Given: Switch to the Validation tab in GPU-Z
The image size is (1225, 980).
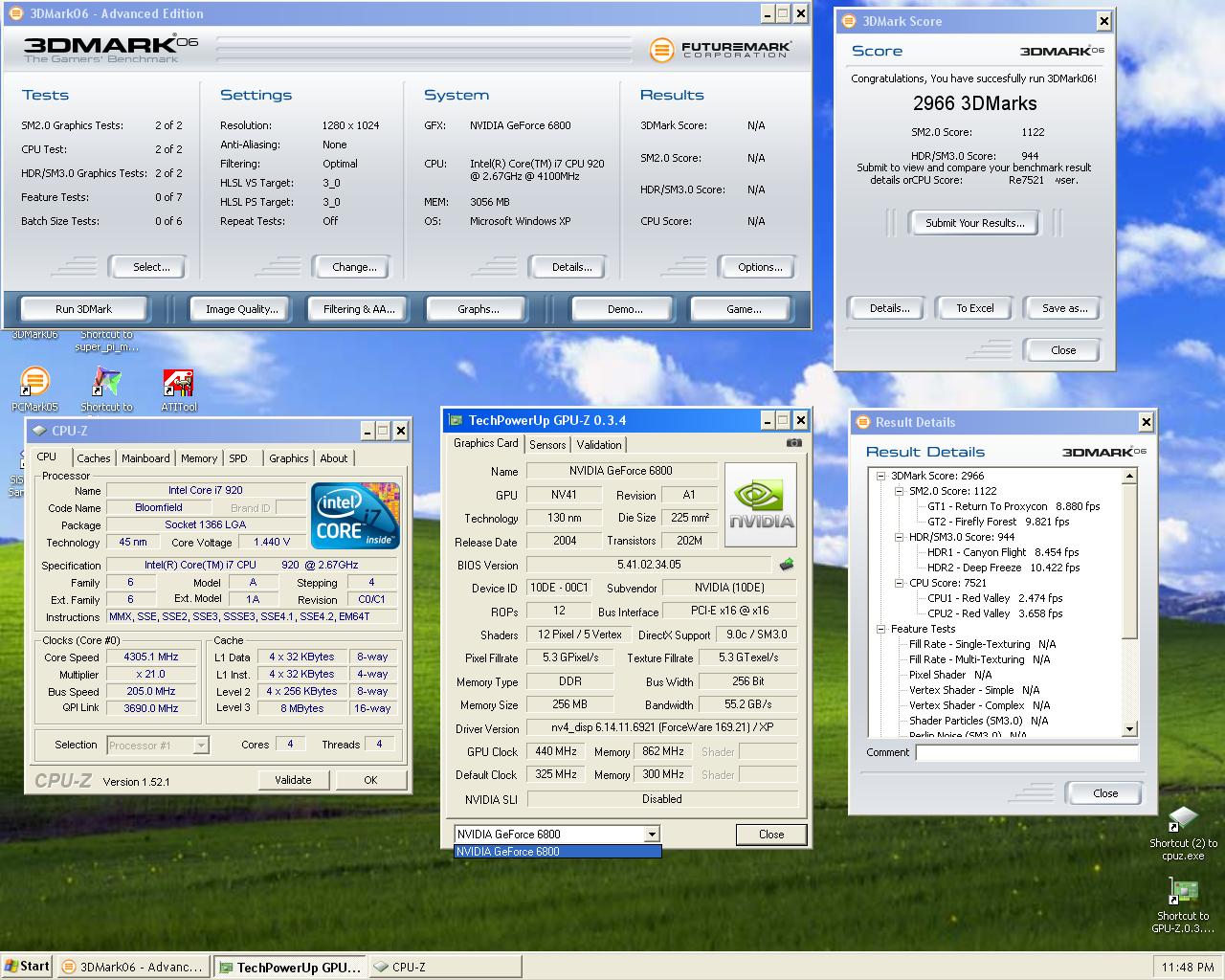Looking at the screenshot, I should click(599, 445).
